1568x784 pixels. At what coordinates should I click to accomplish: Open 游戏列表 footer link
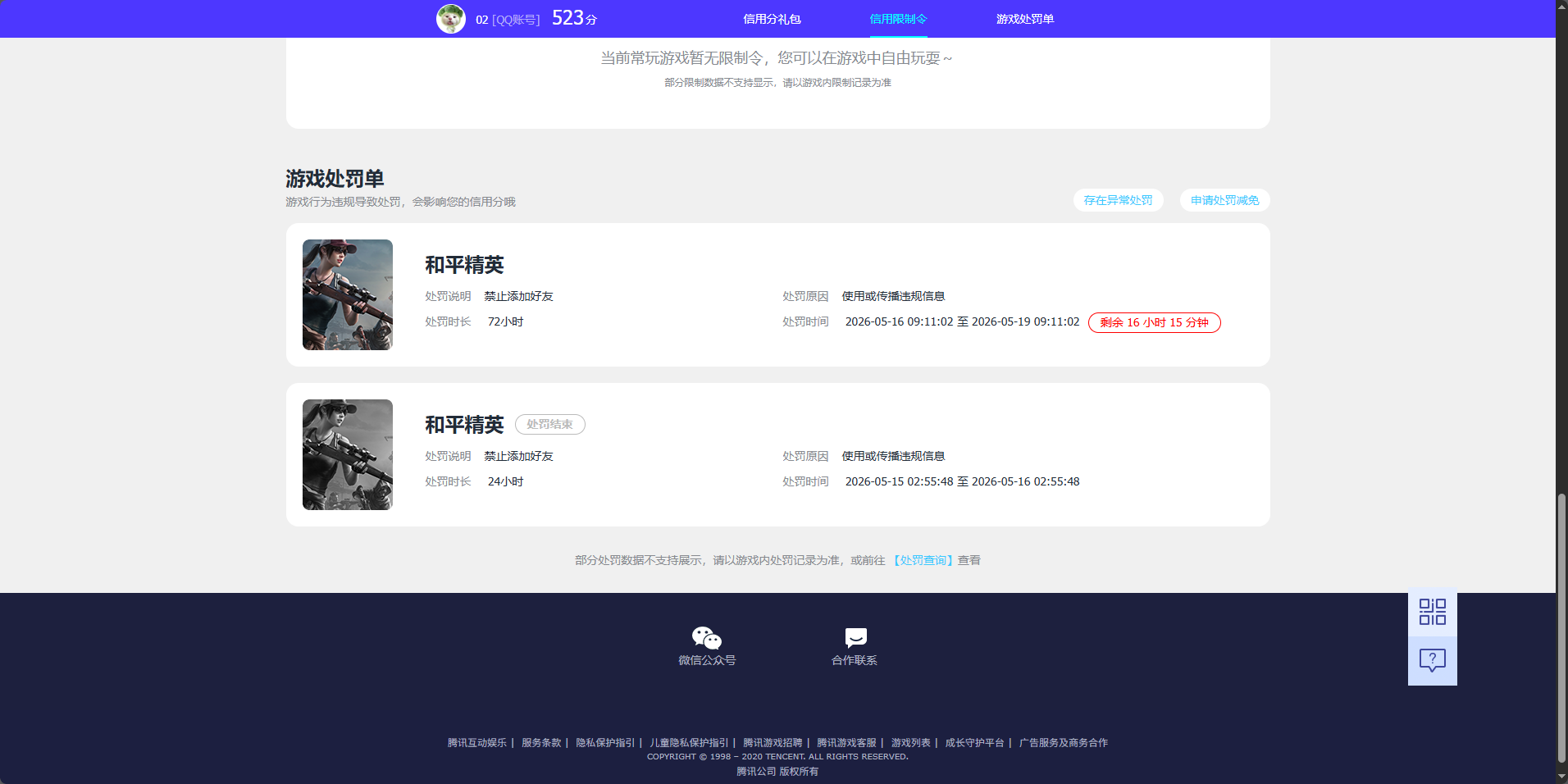click(911, 742)
